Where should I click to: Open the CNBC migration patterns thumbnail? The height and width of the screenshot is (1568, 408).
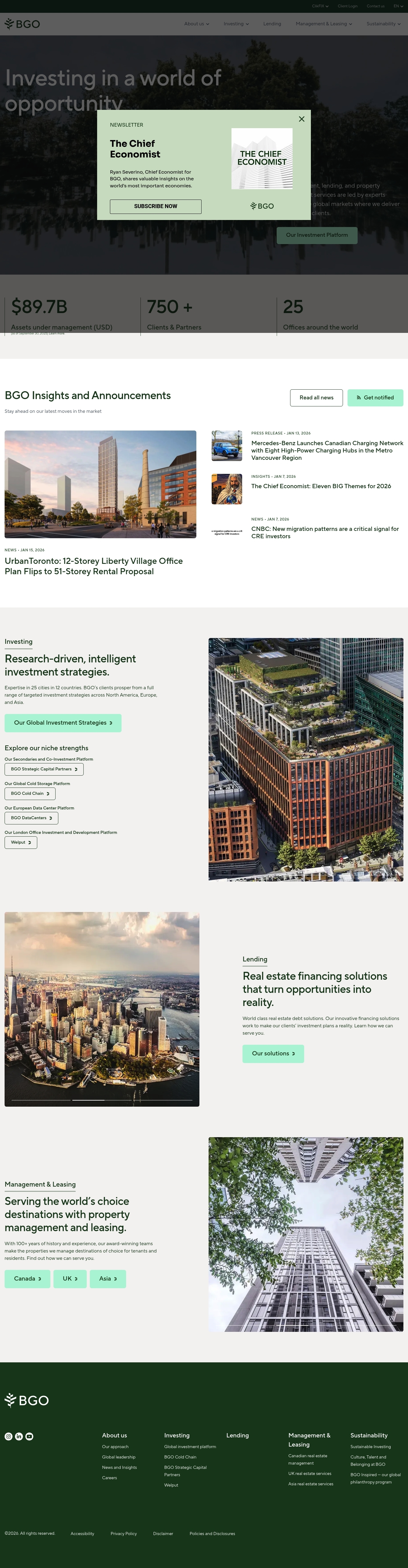[x=227, y=532]
